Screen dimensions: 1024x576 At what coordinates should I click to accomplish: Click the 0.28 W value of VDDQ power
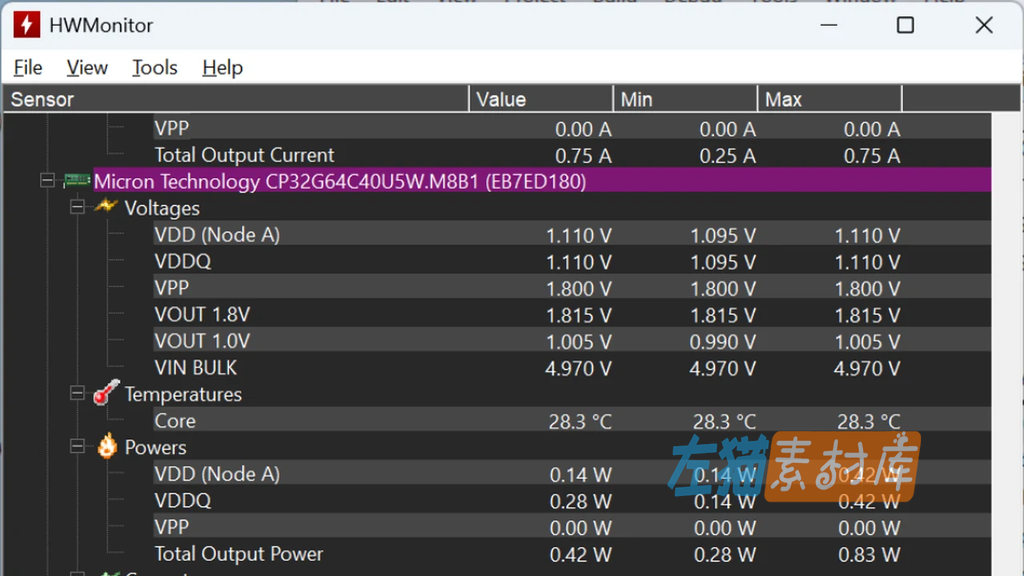581,502
